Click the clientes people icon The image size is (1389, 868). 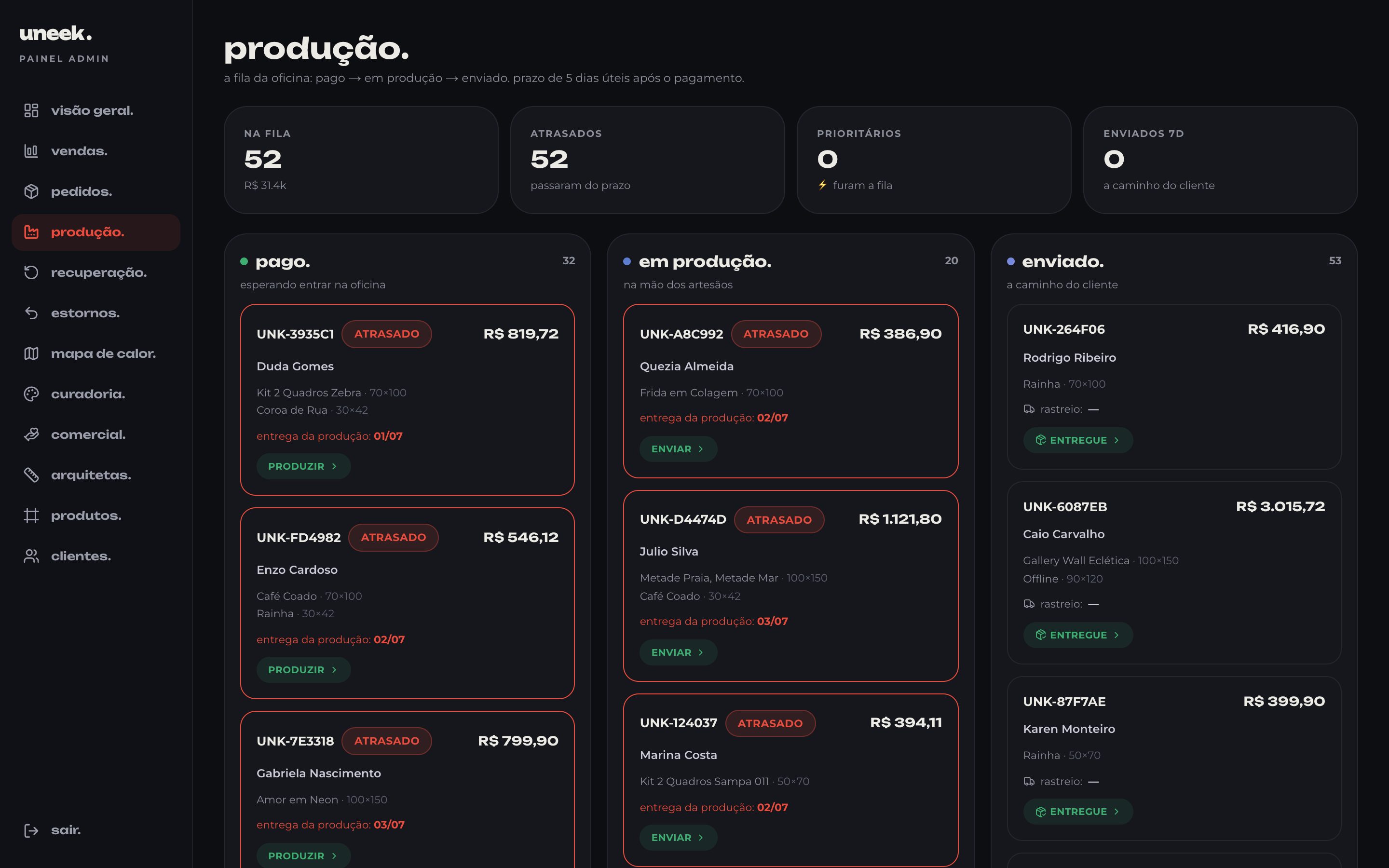(x=31, y=556)
